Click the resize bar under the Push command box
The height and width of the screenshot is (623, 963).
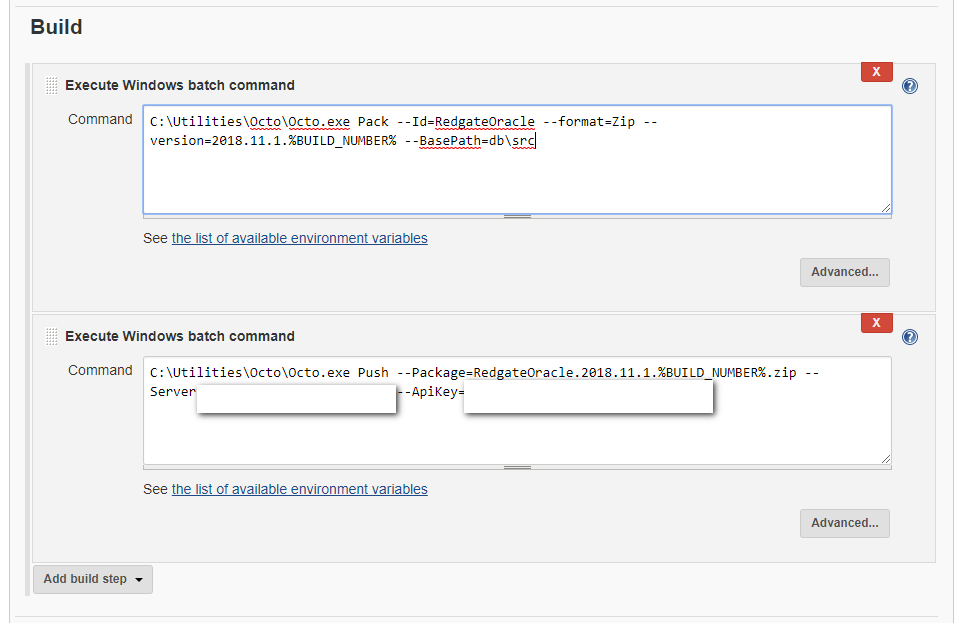(517, 467)
